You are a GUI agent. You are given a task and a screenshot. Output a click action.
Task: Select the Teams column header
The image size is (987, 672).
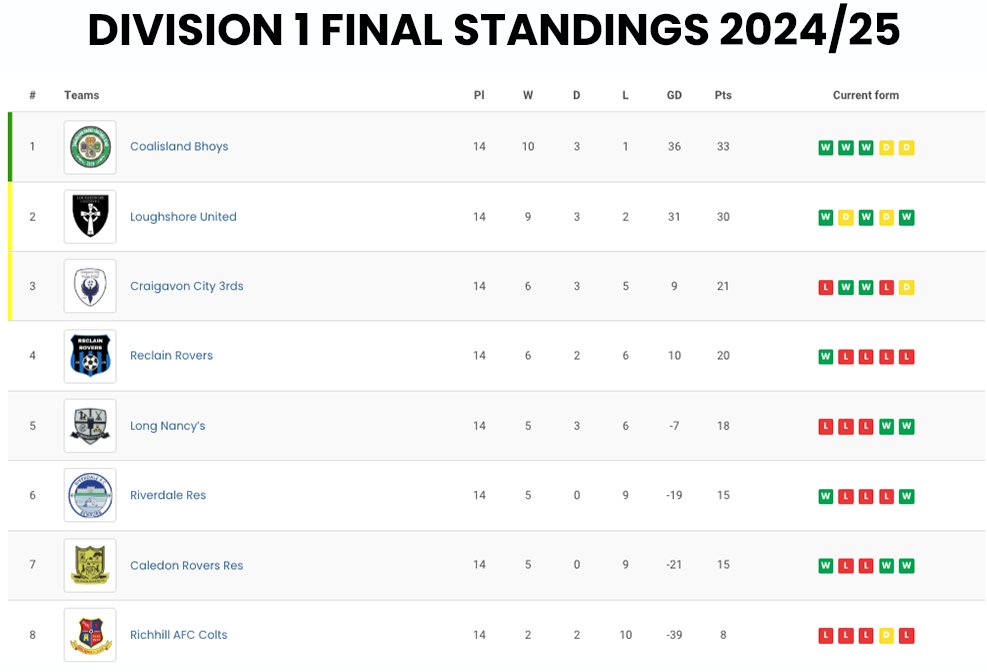[x=81, y=95]
